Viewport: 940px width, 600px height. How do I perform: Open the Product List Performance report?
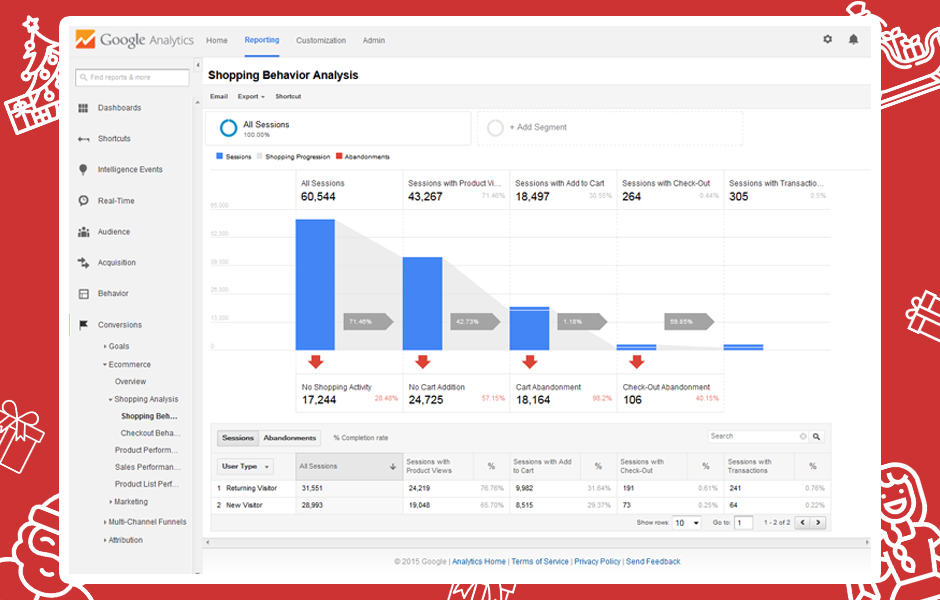click(x=147, y=484)
